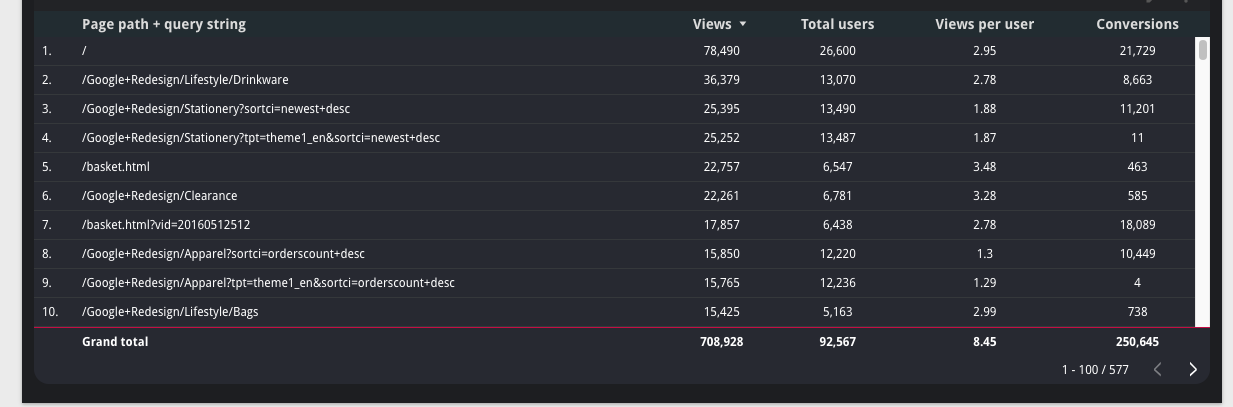Select the Stationery?sortci=newest+desc row
The image size is (1233, 407).
point(615,109)
